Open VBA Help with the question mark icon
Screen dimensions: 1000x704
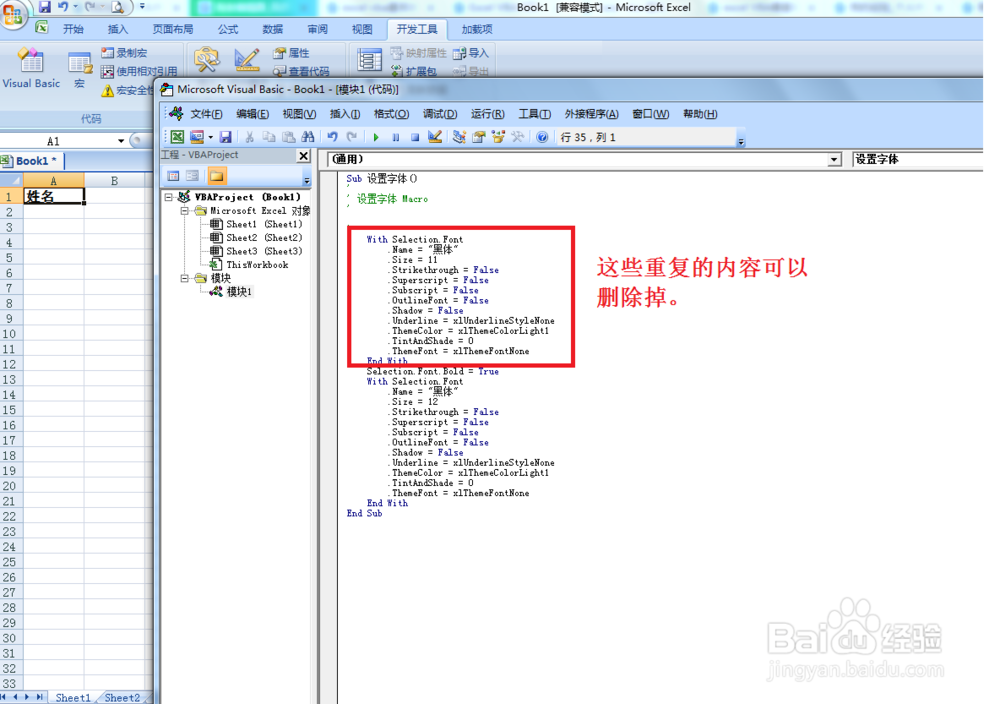point(542,137)
